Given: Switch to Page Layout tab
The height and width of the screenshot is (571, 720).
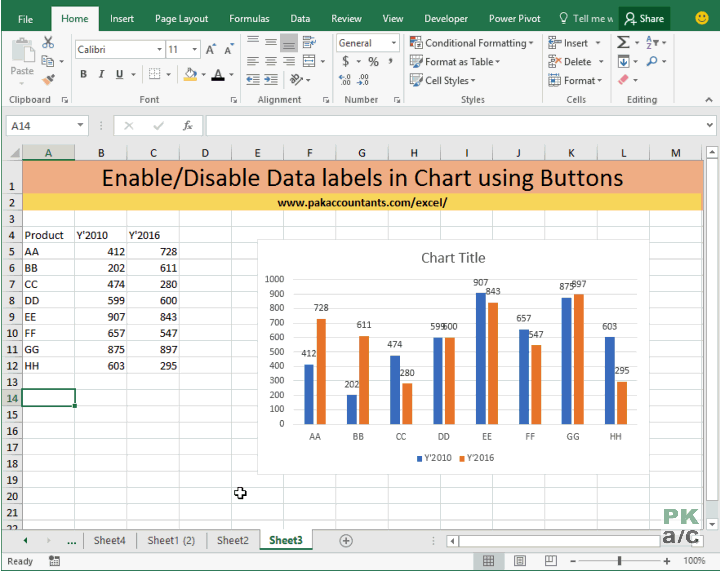Looking at the screenshot, I should coord(181,19).
